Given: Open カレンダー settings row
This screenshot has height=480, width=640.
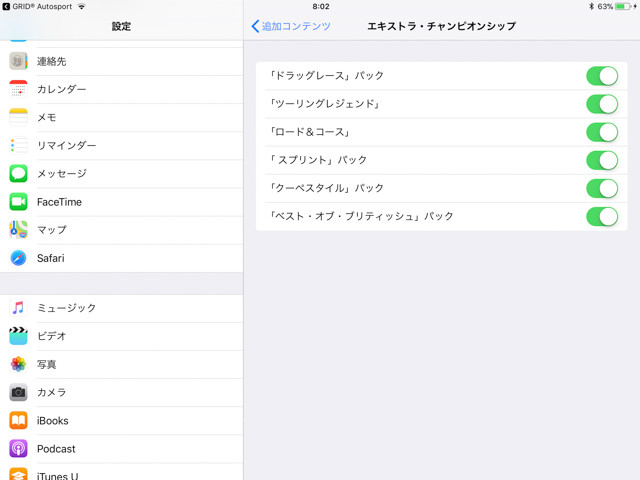Looking at the screenshot, I should pyautogui.click(x=122, y=89).
